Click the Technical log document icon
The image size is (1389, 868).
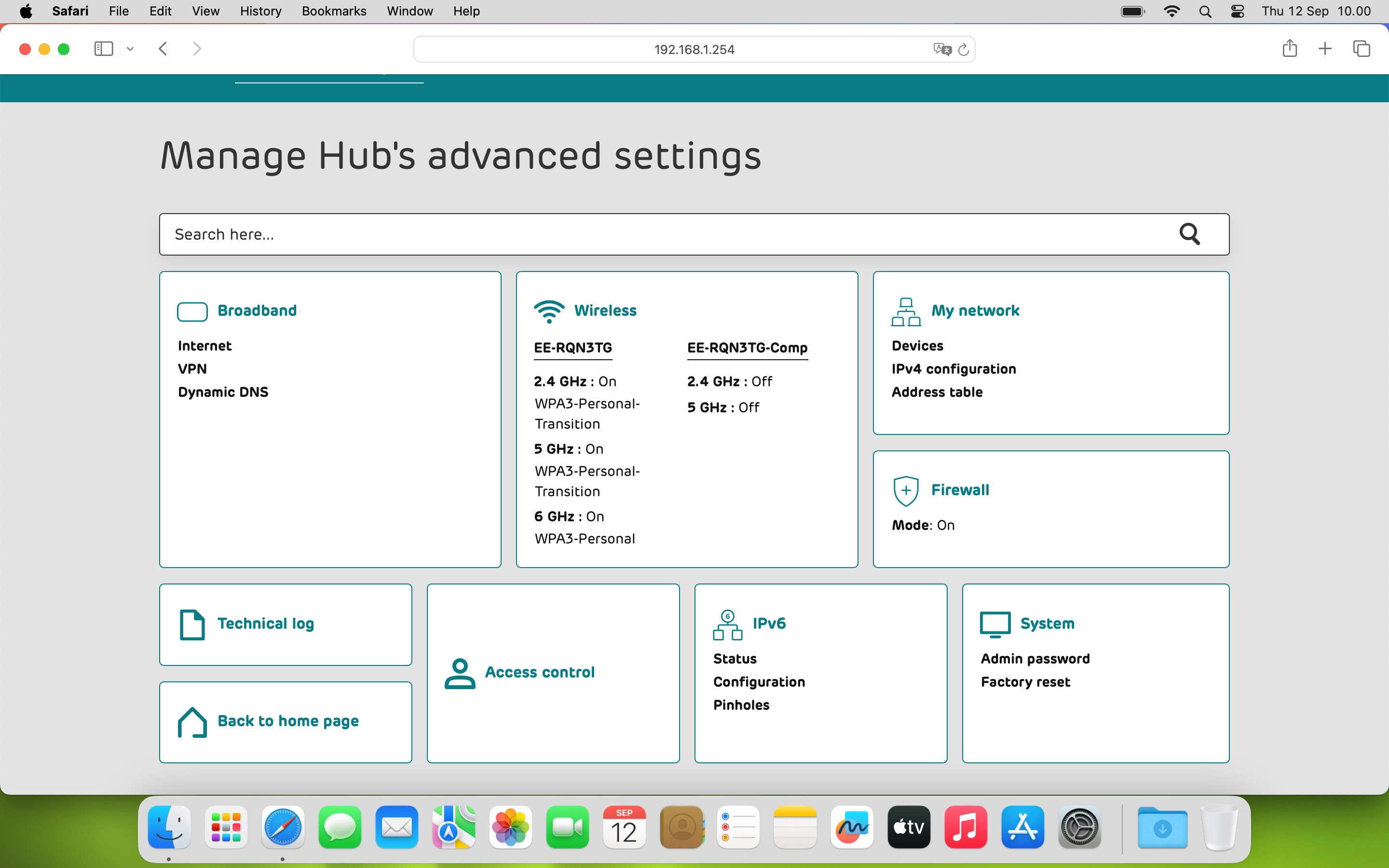point(191,624)
